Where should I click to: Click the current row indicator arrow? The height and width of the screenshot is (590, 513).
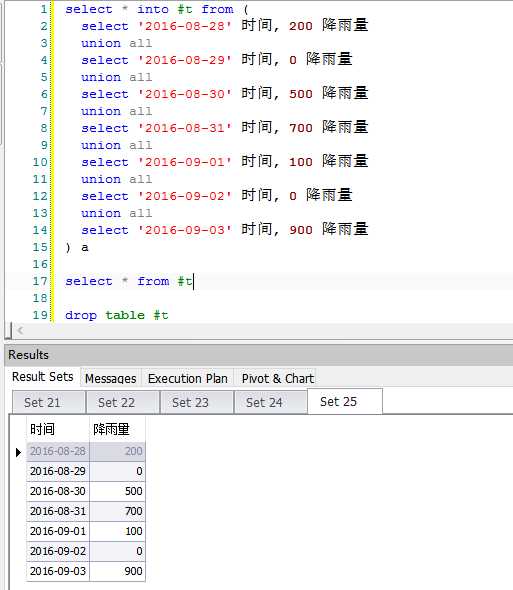coord(18,452)
